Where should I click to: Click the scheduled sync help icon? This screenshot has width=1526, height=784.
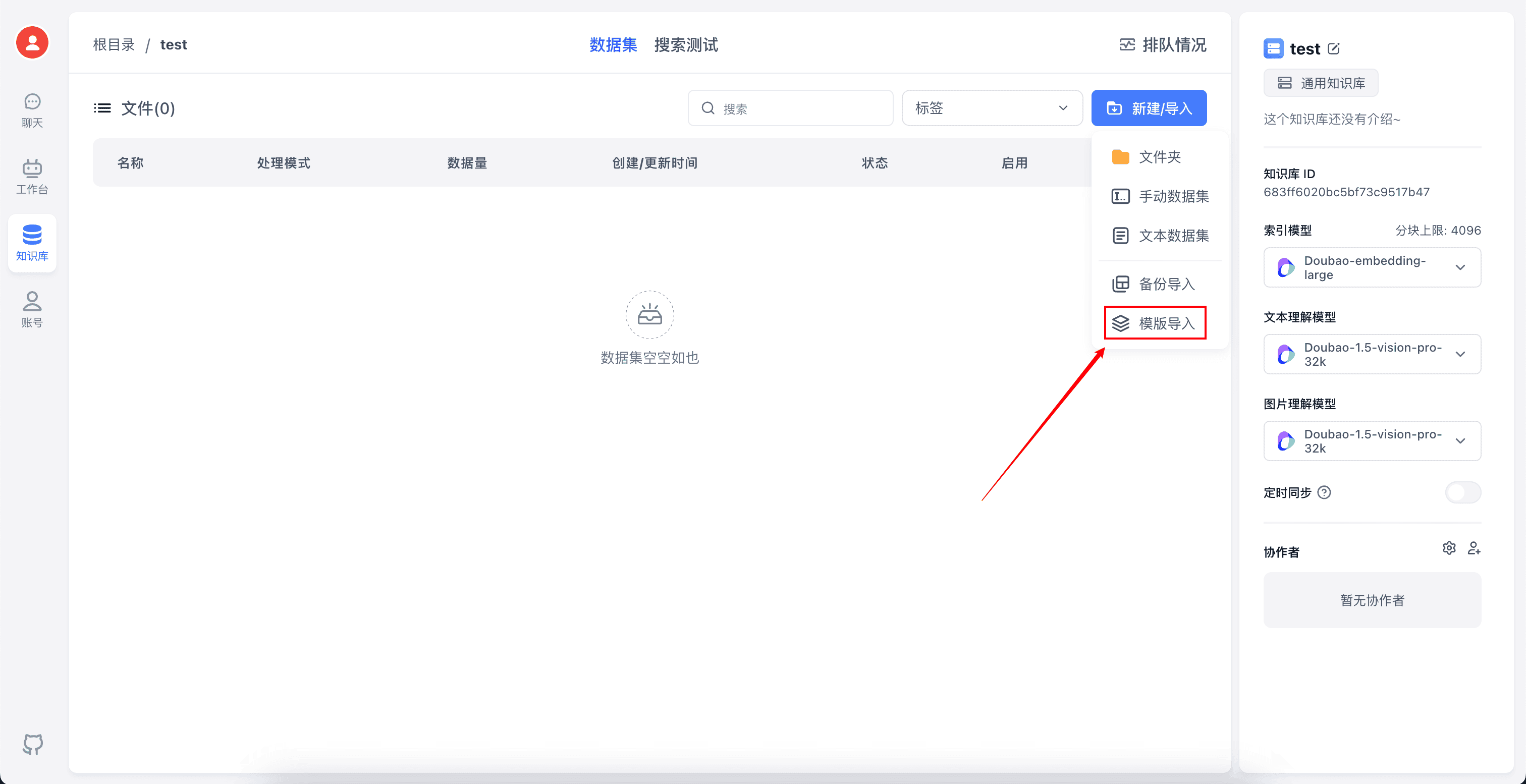[1324, 492]
